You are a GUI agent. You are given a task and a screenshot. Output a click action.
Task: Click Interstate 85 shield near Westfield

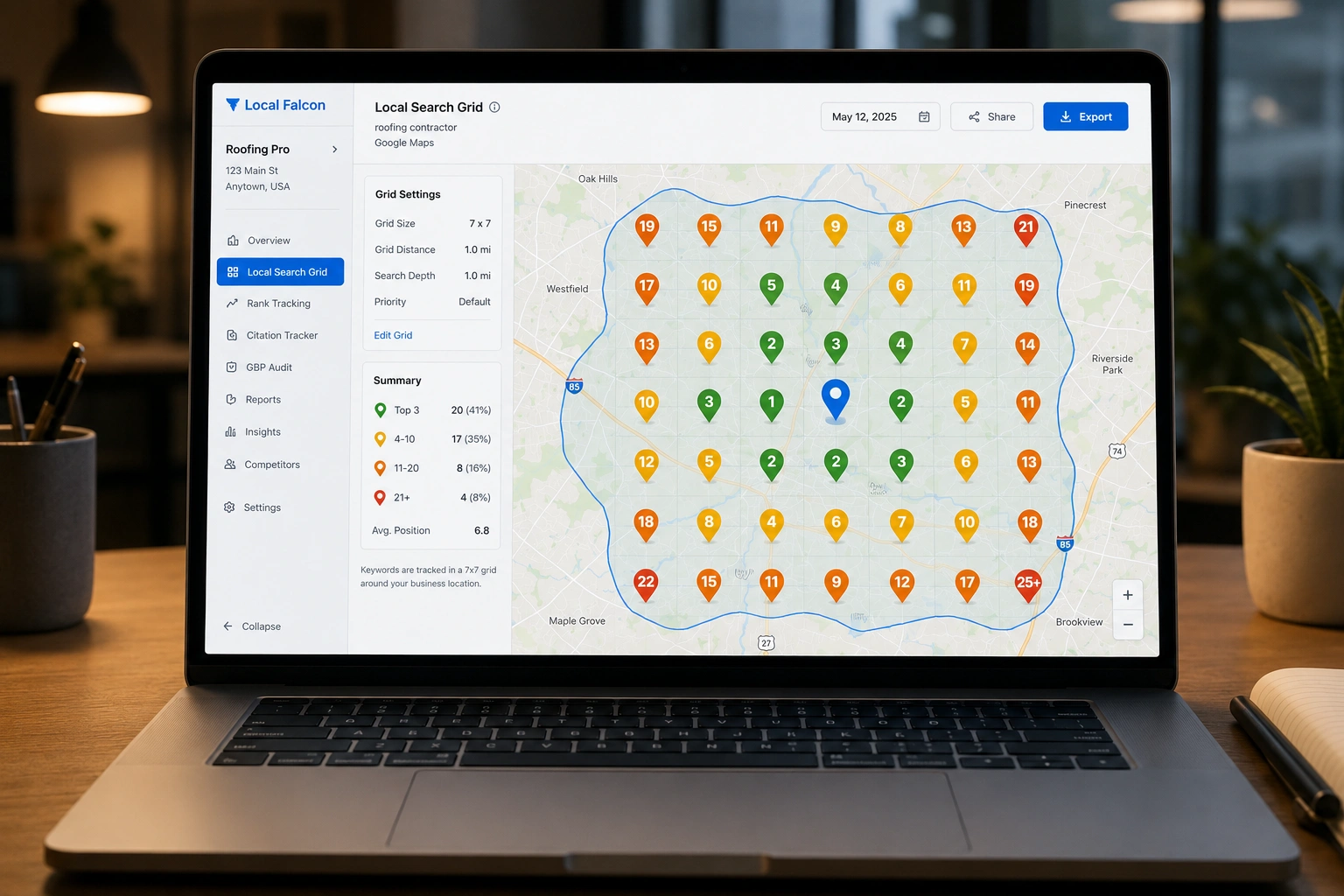tap(574, 386)
